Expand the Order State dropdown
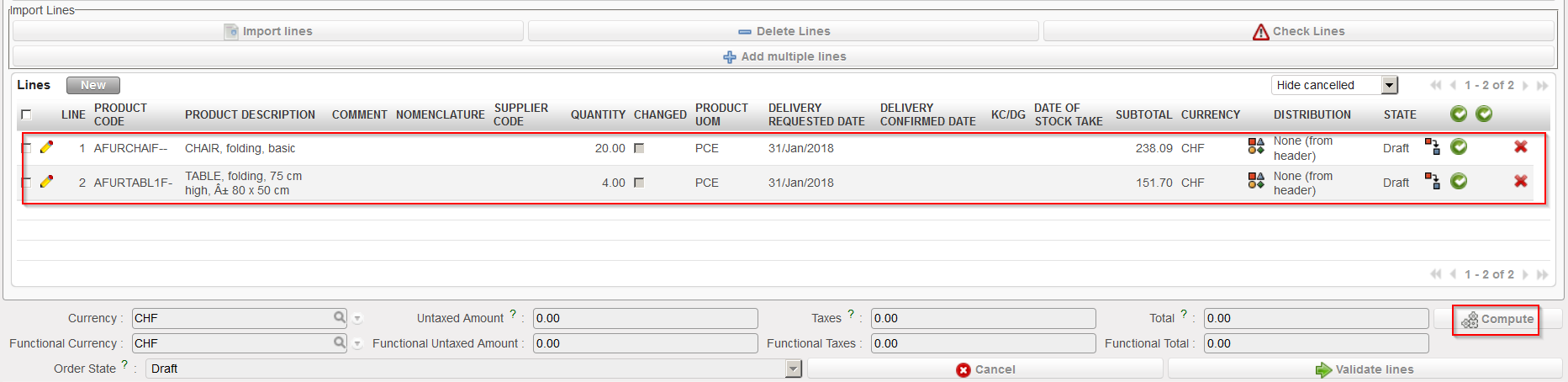This screenshot has height=382, width=1568. [793, 369]
